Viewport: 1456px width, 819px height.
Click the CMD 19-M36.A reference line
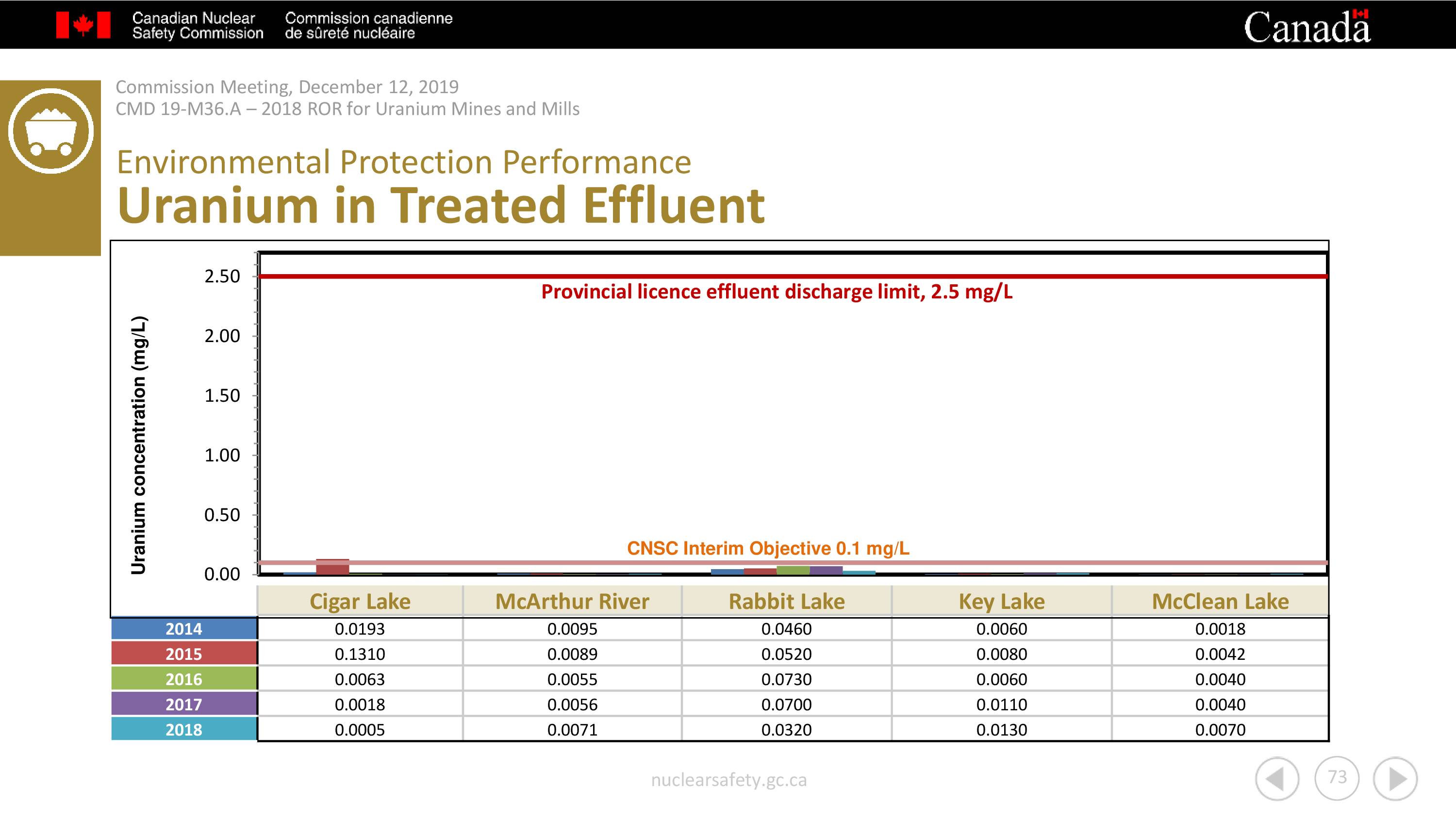click(x=347, y=109)
